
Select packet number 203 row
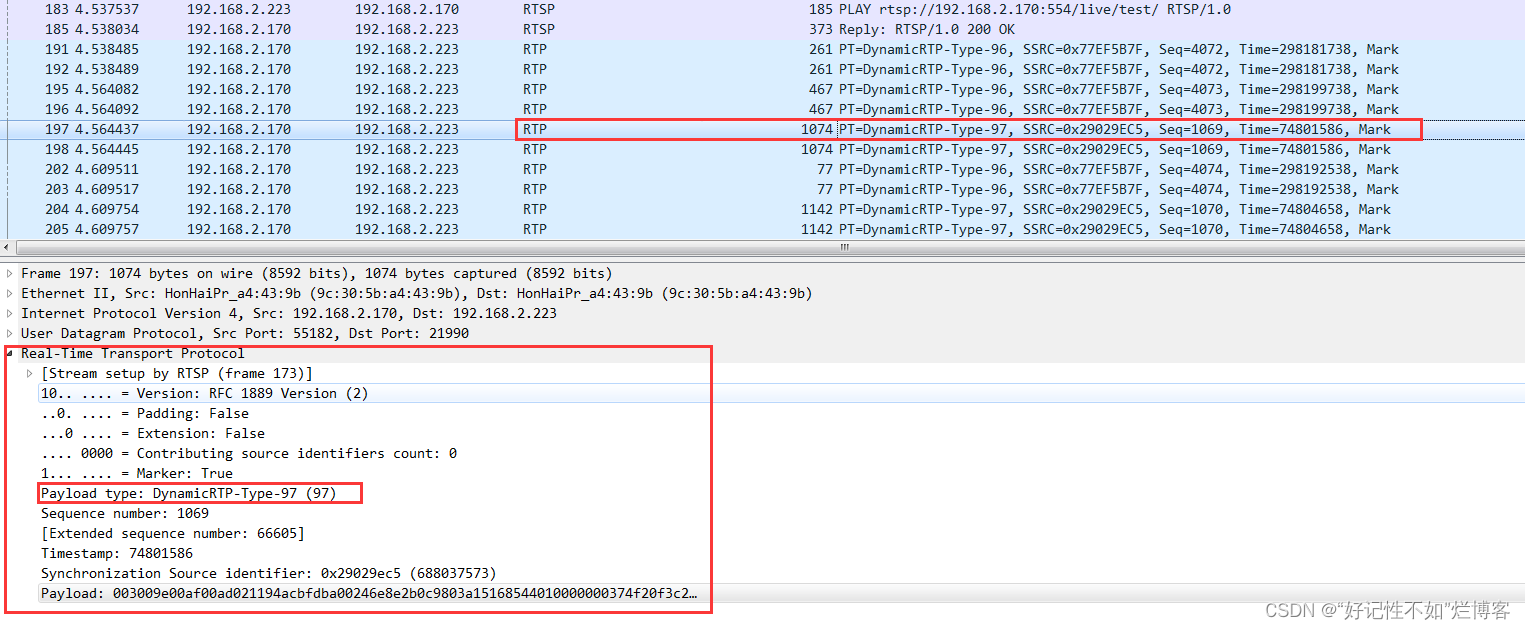point(762,189)
